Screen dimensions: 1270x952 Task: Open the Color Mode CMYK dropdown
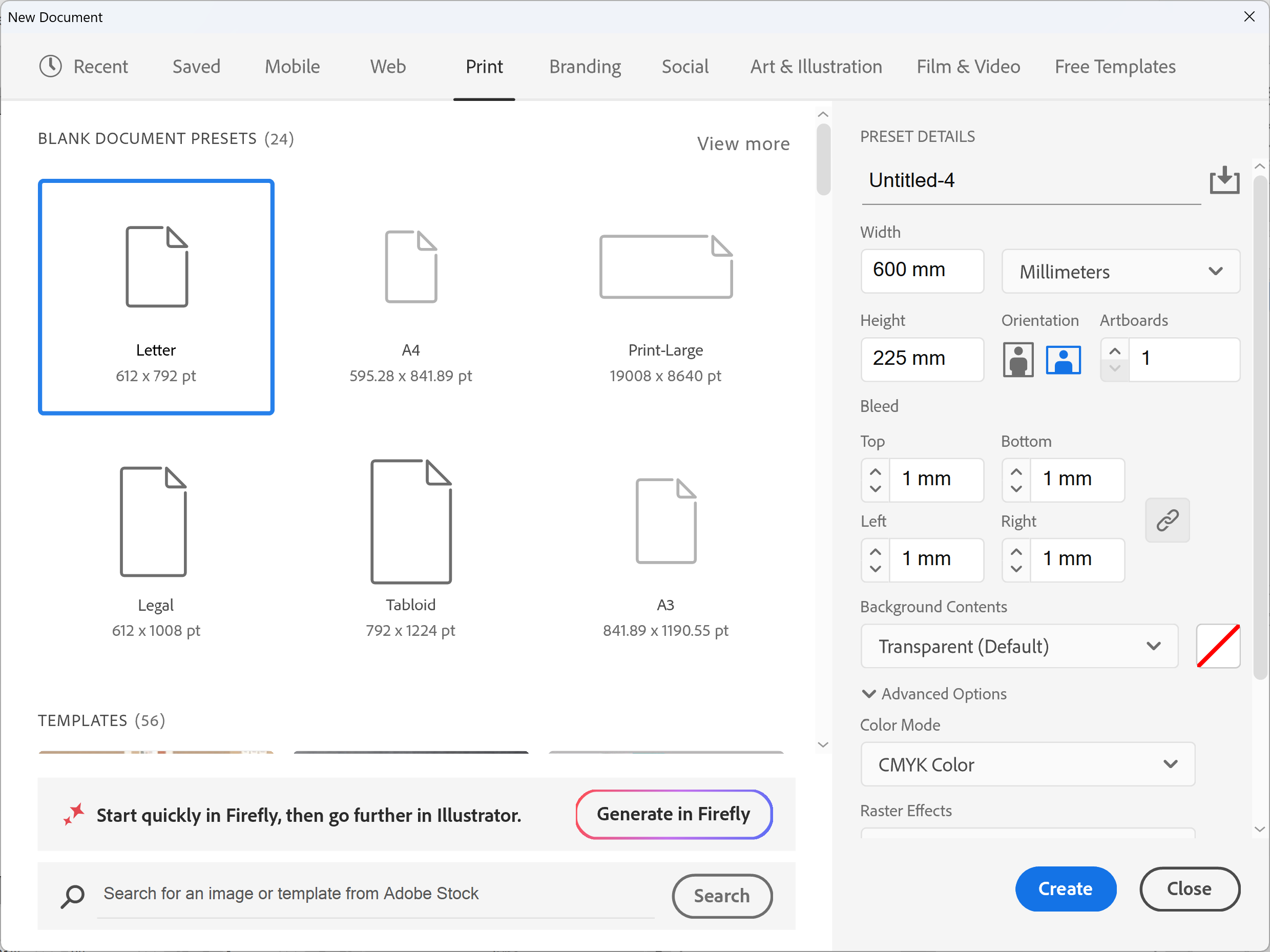[x=1028, y=764]
